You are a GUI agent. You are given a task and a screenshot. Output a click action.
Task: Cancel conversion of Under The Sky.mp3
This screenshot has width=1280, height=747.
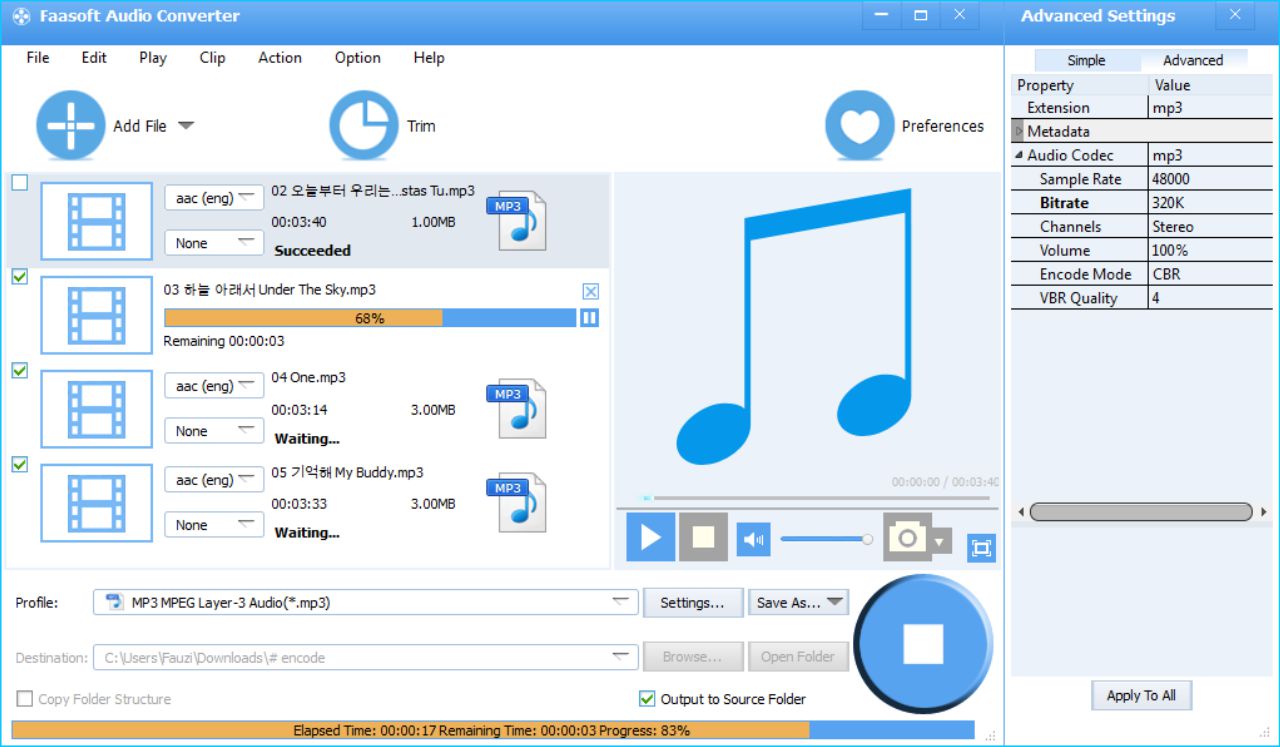(590, 291)
